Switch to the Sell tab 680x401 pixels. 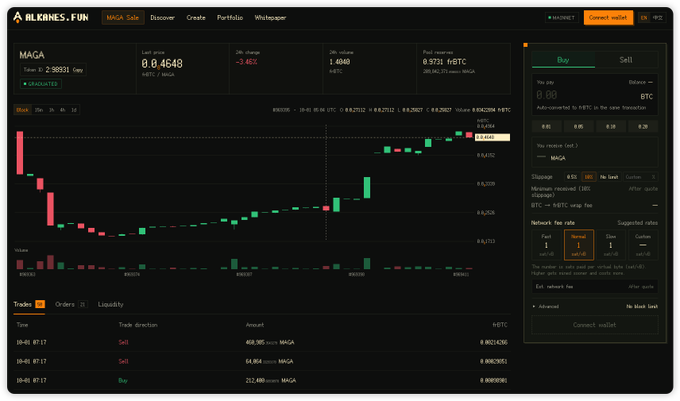point(626,60)
